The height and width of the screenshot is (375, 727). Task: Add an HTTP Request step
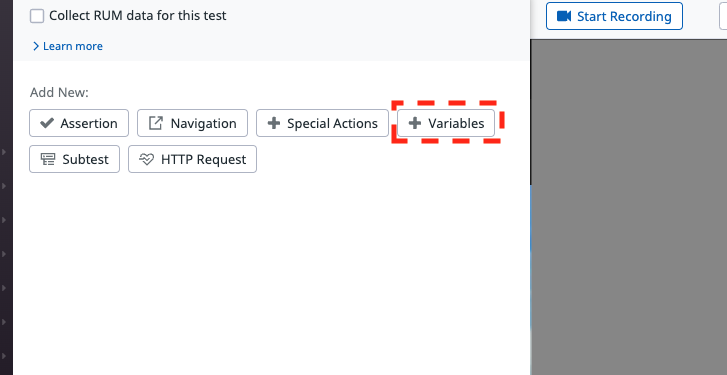[x=192, y=159]
